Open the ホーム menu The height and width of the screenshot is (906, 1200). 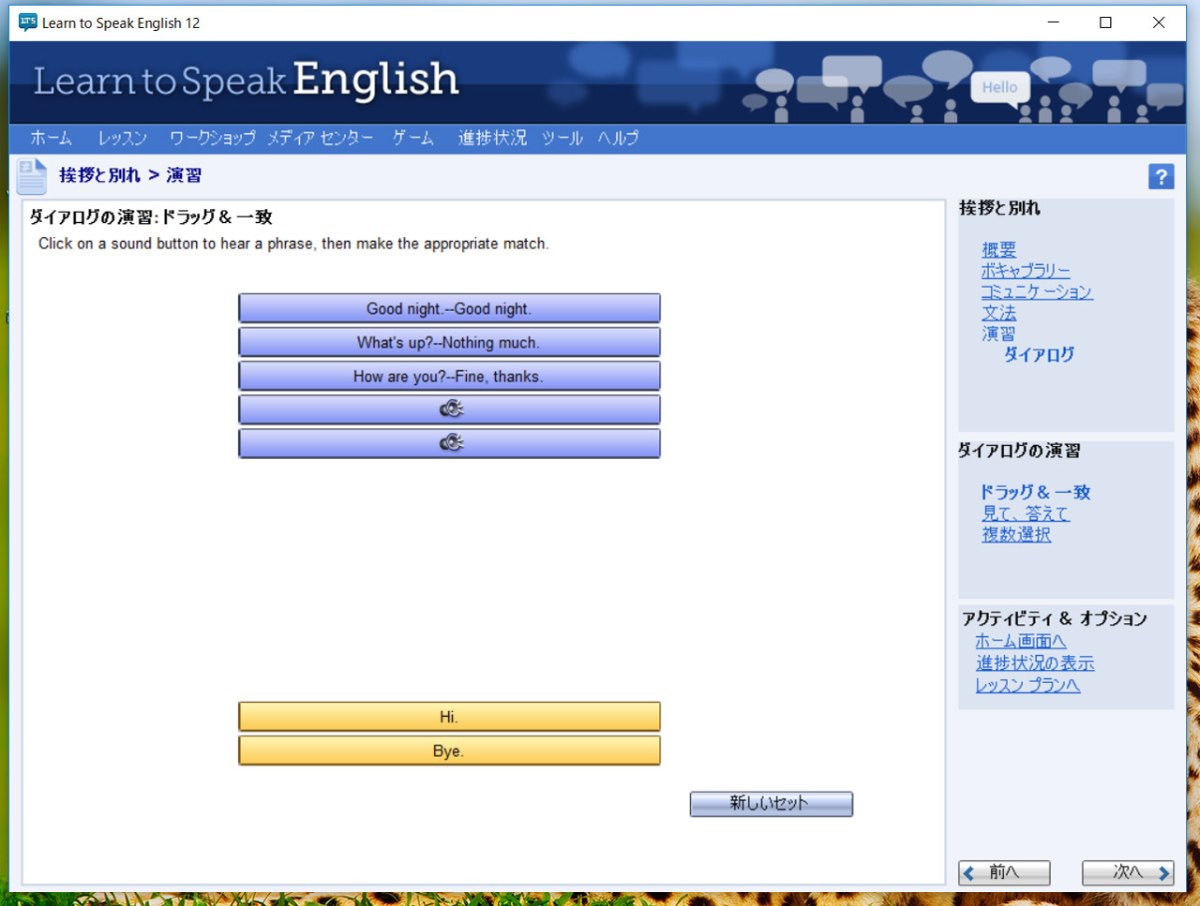pyautogui.click(x=51, y=138)
